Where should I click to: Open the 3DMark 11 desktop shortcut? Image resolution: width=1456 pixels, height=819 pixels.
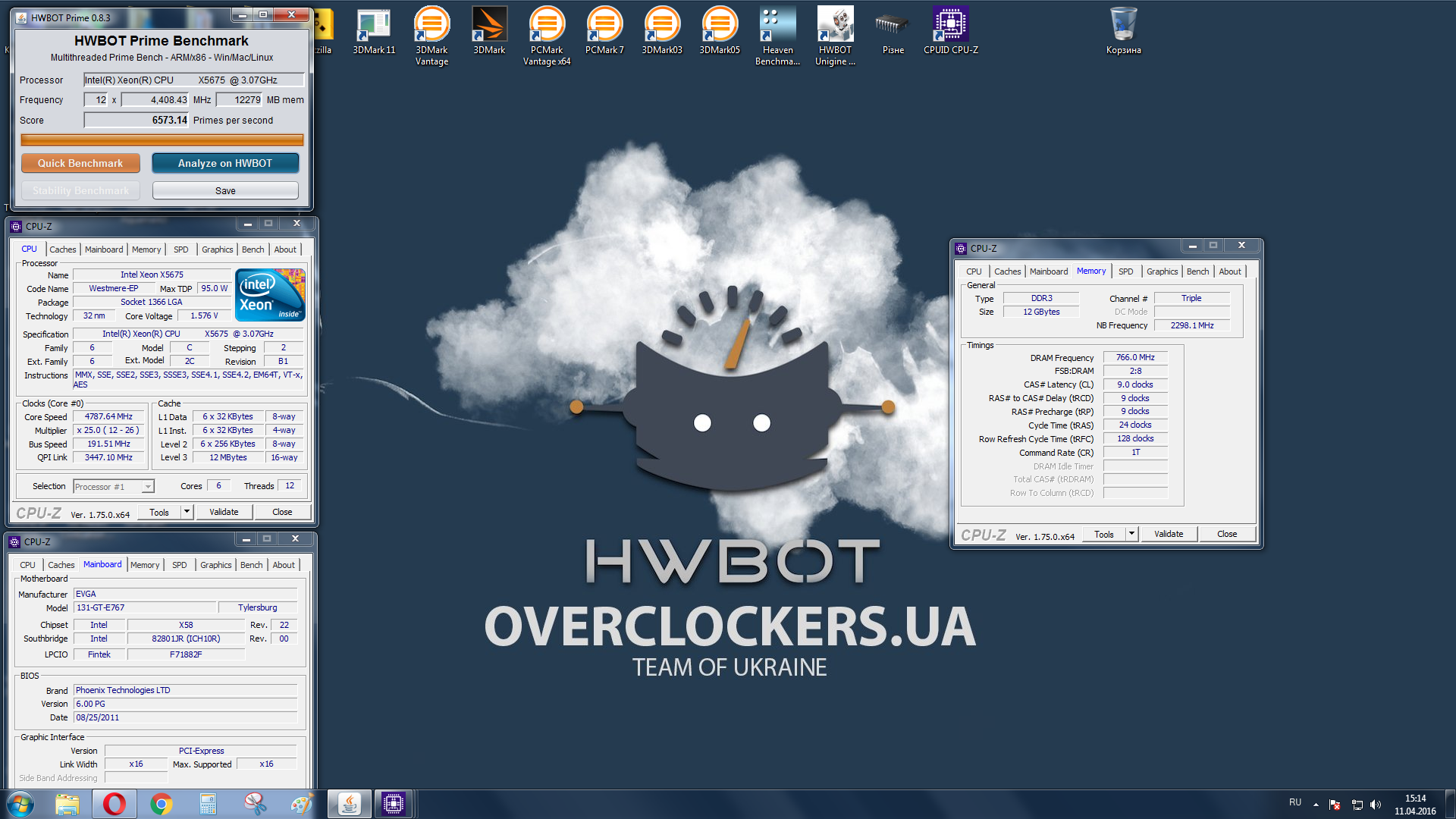pos(374,31)
